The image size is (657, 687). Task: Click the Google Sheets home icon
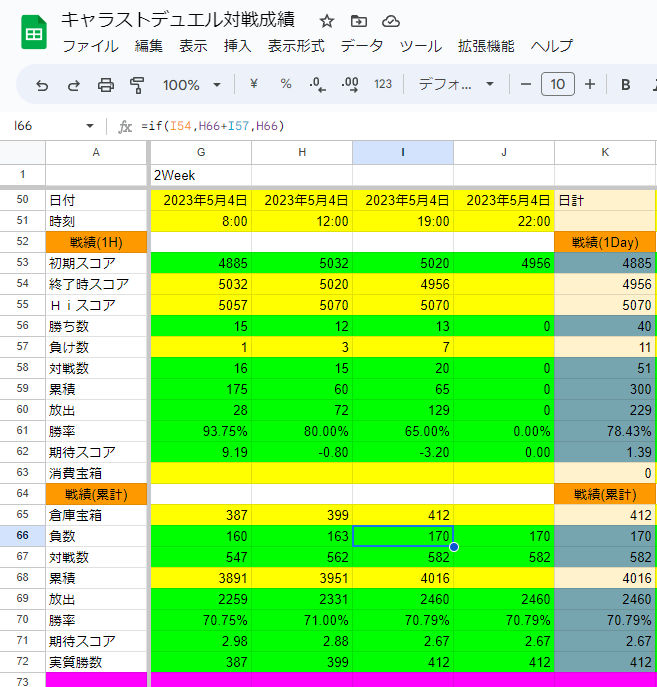(x=33, y=32)
